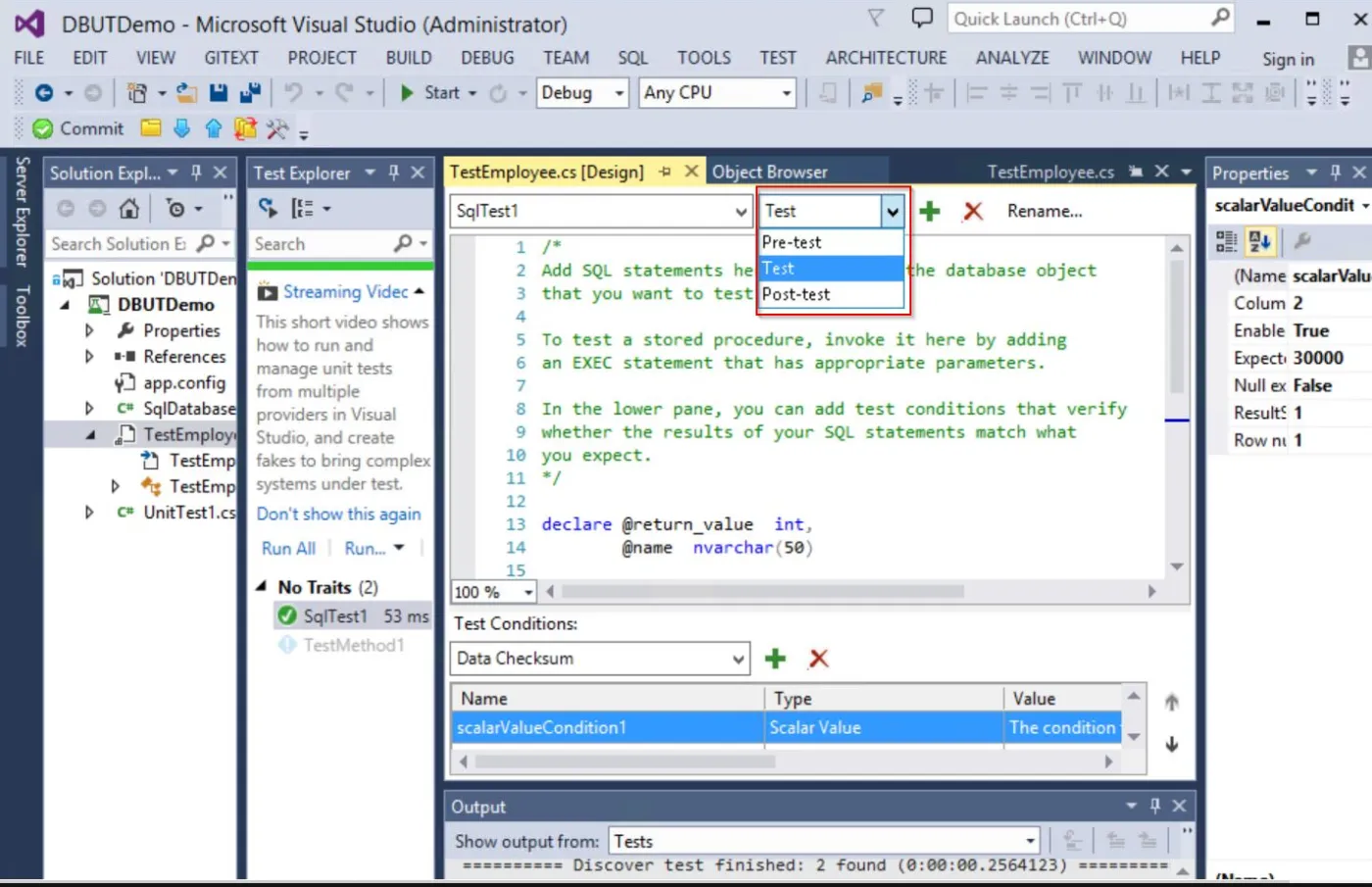The image size is (1372, 887).
Task: Click the New Project toolbar icon
Action: click(x=137, y=93)
